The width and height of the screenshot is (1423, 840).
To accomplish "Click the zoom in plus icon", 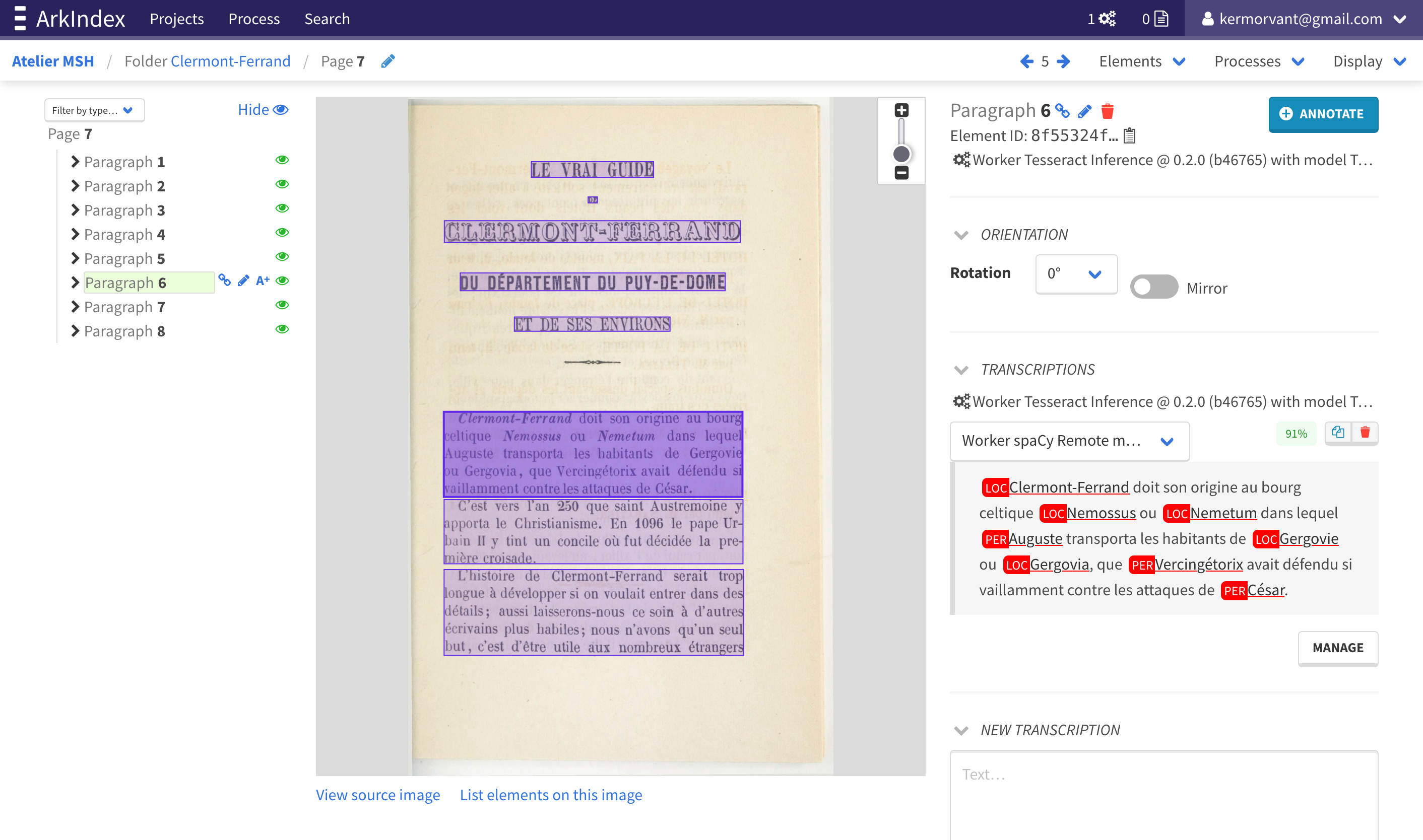I will pyautogui.click(x=901, y=110).
